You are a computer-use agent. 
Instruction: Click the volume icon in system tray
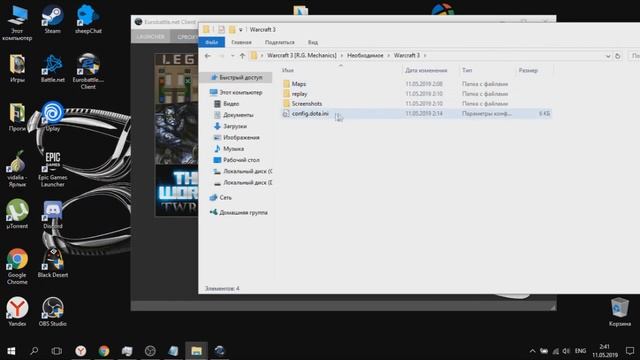tap(566, 351)
